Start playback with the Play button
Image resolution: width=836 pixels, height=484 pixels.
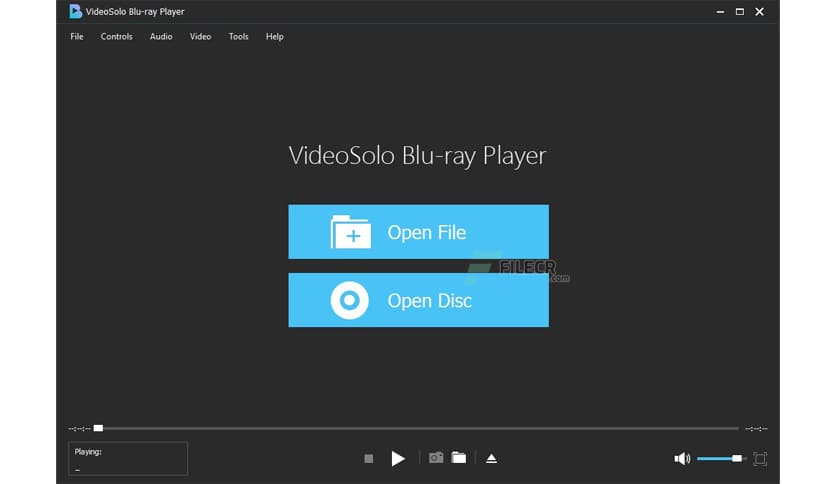398,458
